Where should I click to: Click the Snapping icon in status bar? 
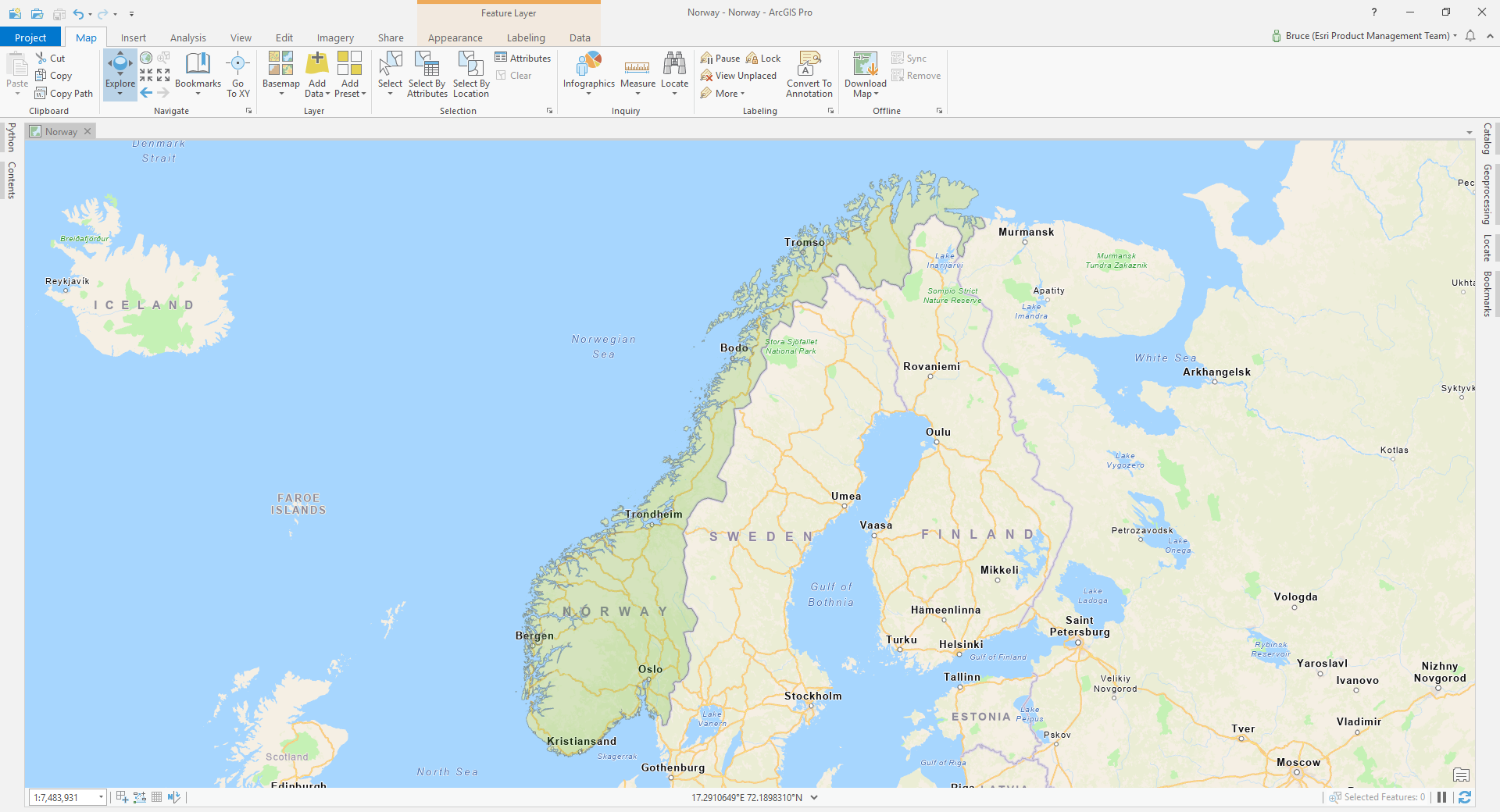[x=122, y=797]
